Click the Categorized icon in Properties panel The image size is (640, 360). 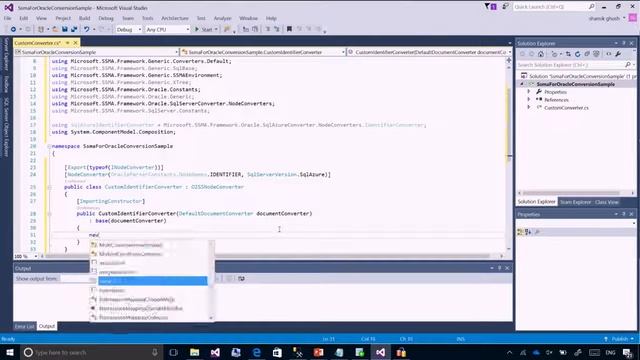[520, 232]
